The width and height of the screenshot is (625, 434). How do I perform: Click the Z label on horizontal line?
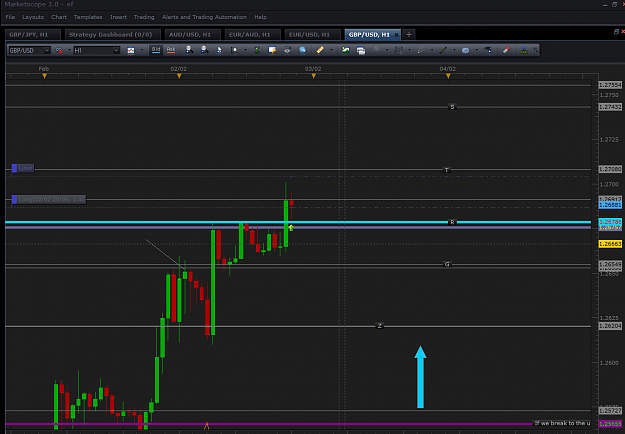coord(379,326)
